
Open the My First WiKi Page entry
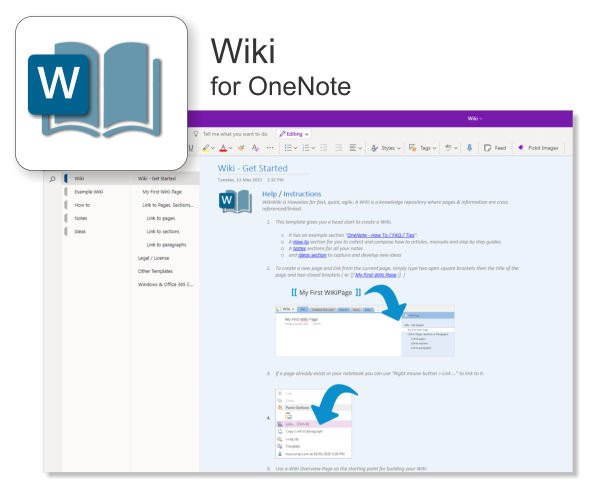click(x=165, y=192)
